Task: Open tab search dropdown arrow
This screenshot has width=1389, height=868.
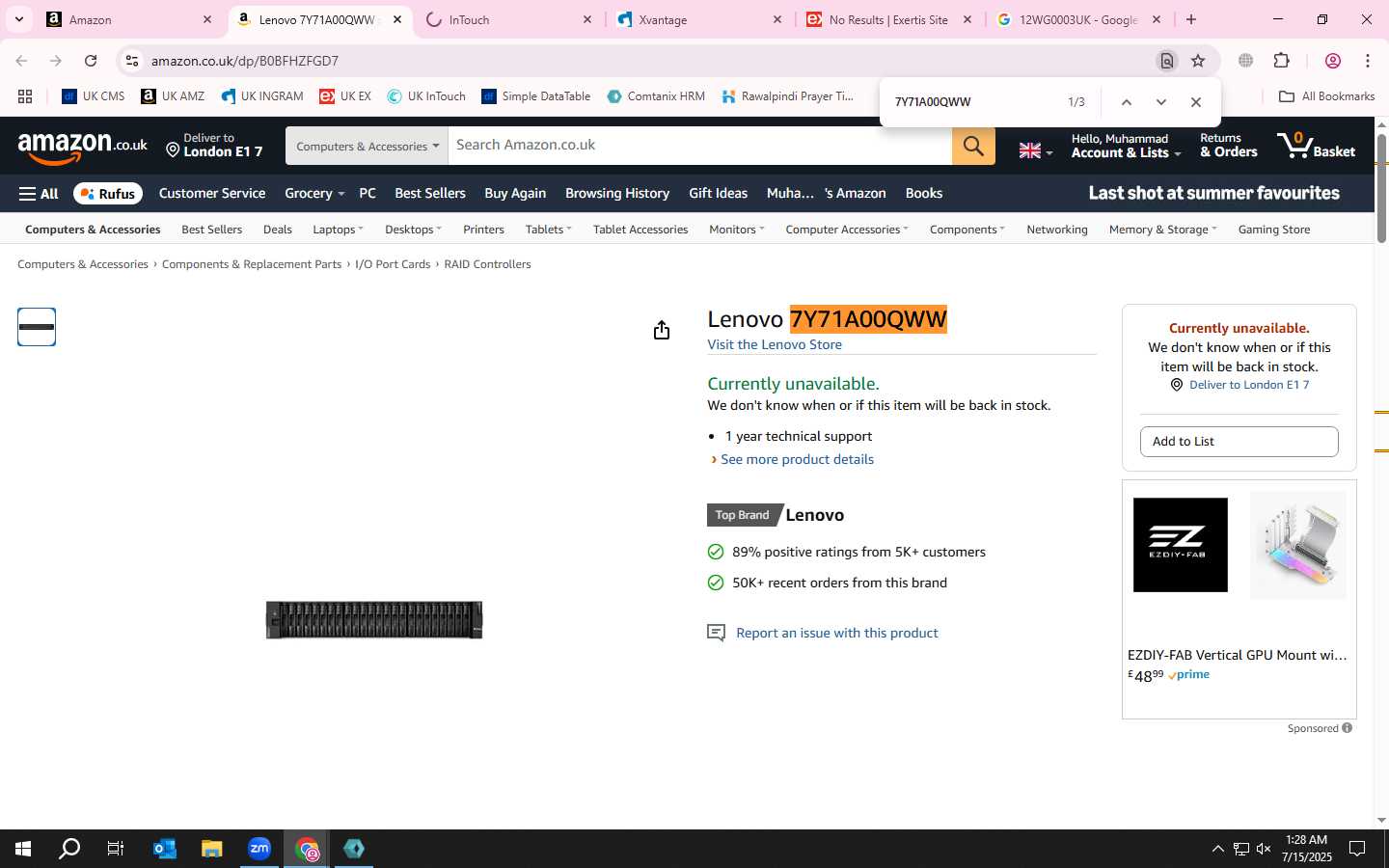Action: [18, 19]
